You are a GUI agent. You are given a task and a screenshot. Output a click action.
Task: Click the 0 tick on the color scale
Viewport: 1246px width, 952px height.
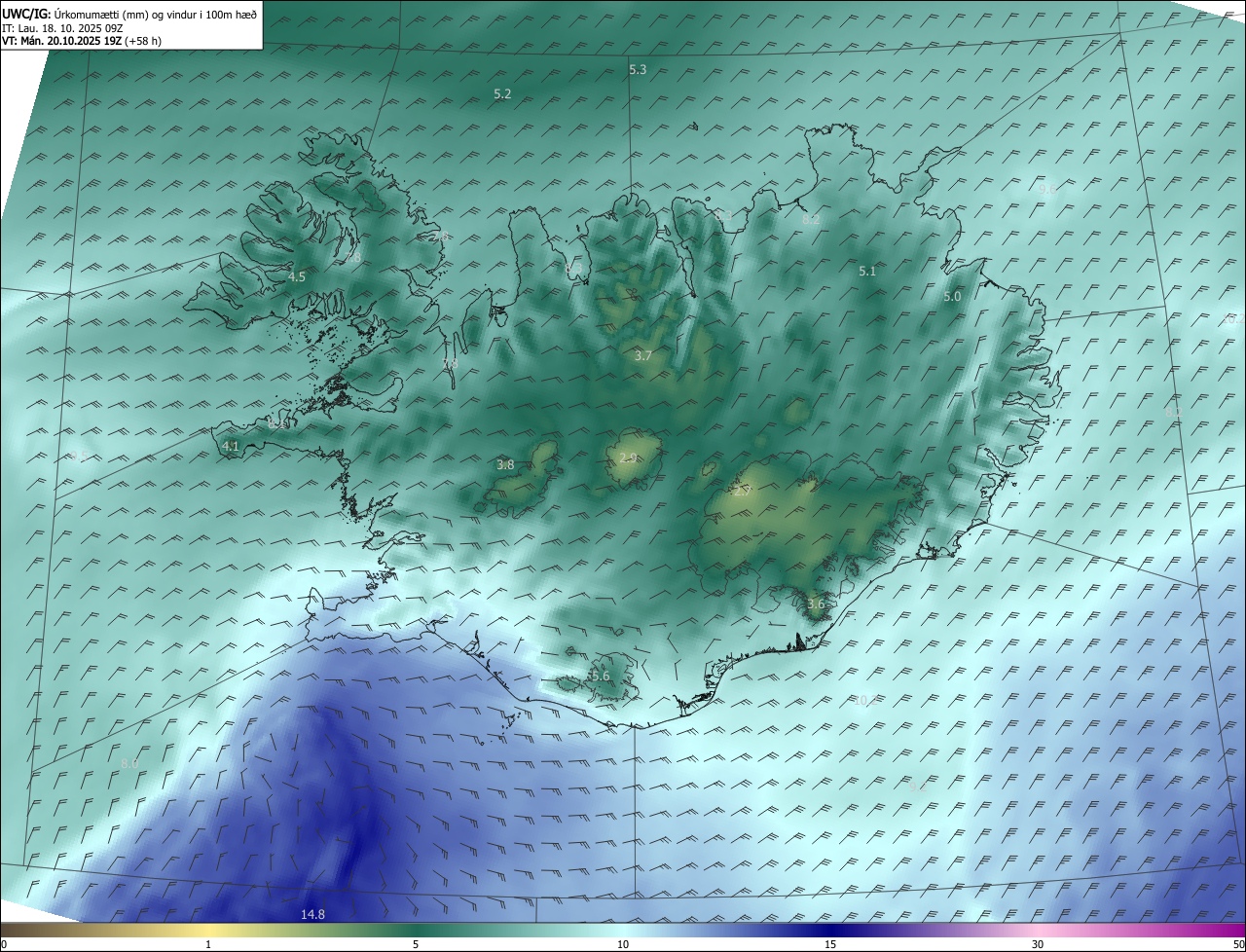tap(4, 944)
